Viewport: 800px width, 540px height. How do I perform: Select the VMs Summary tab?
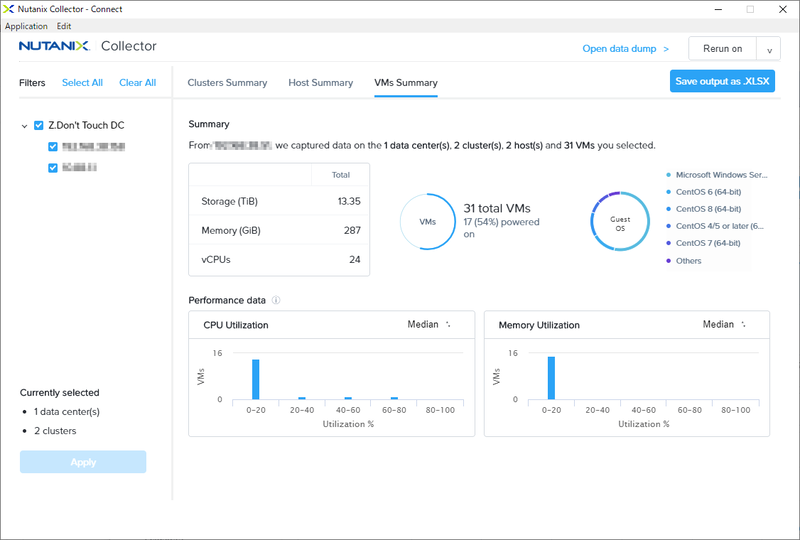point(406,83)
